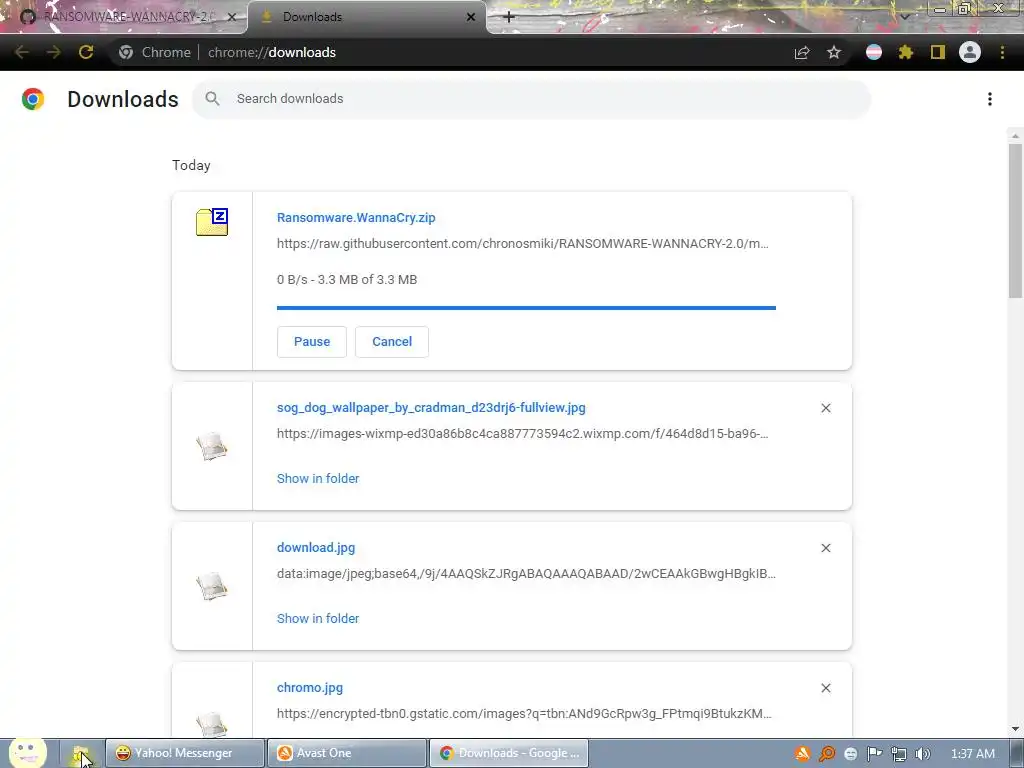Go forward using the forward arrow
This screenshot has width=1024, height=768.
[x=54, y=52]
